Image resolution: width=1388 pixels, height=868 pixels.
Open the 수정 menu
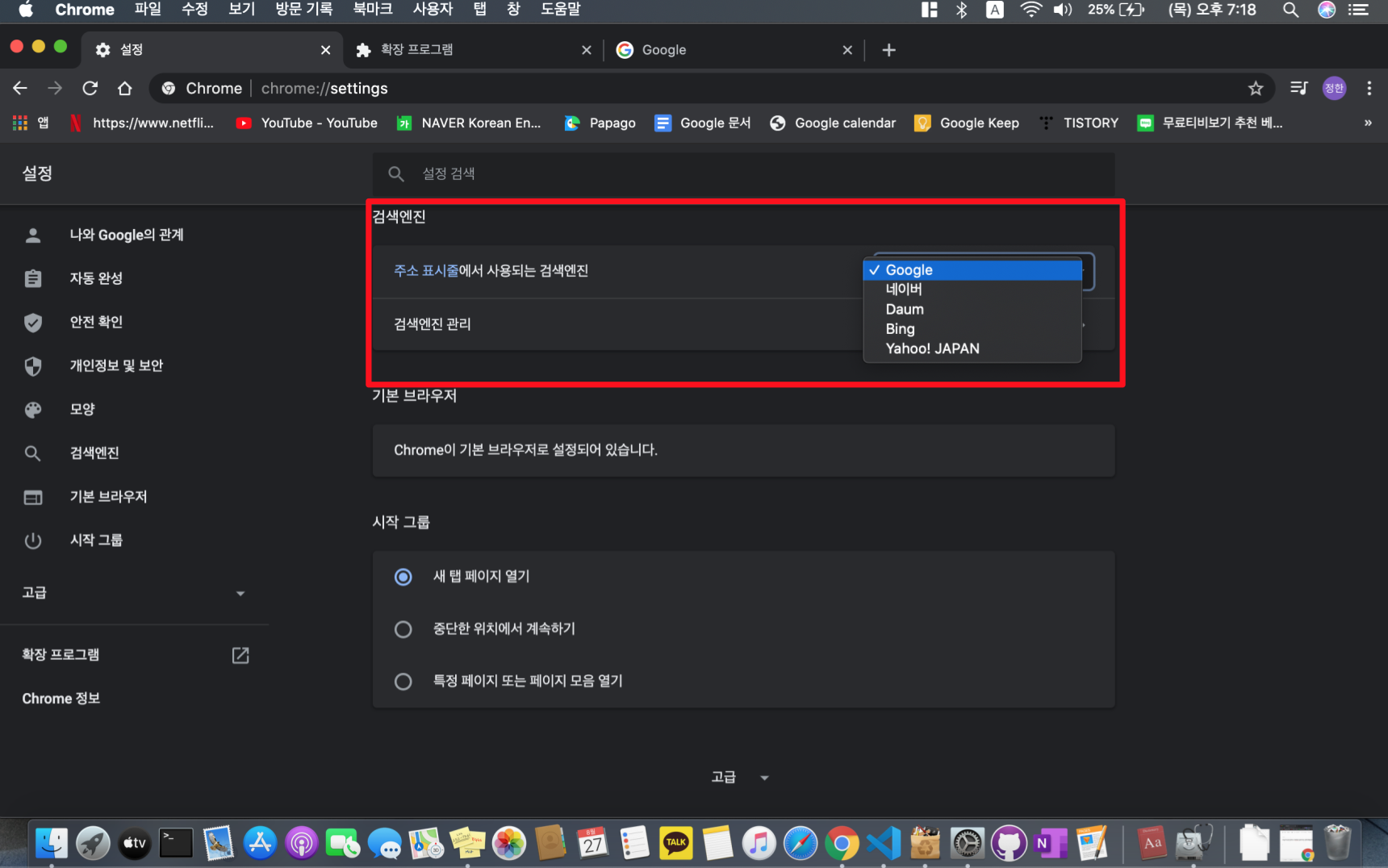[x=194, y=10]
